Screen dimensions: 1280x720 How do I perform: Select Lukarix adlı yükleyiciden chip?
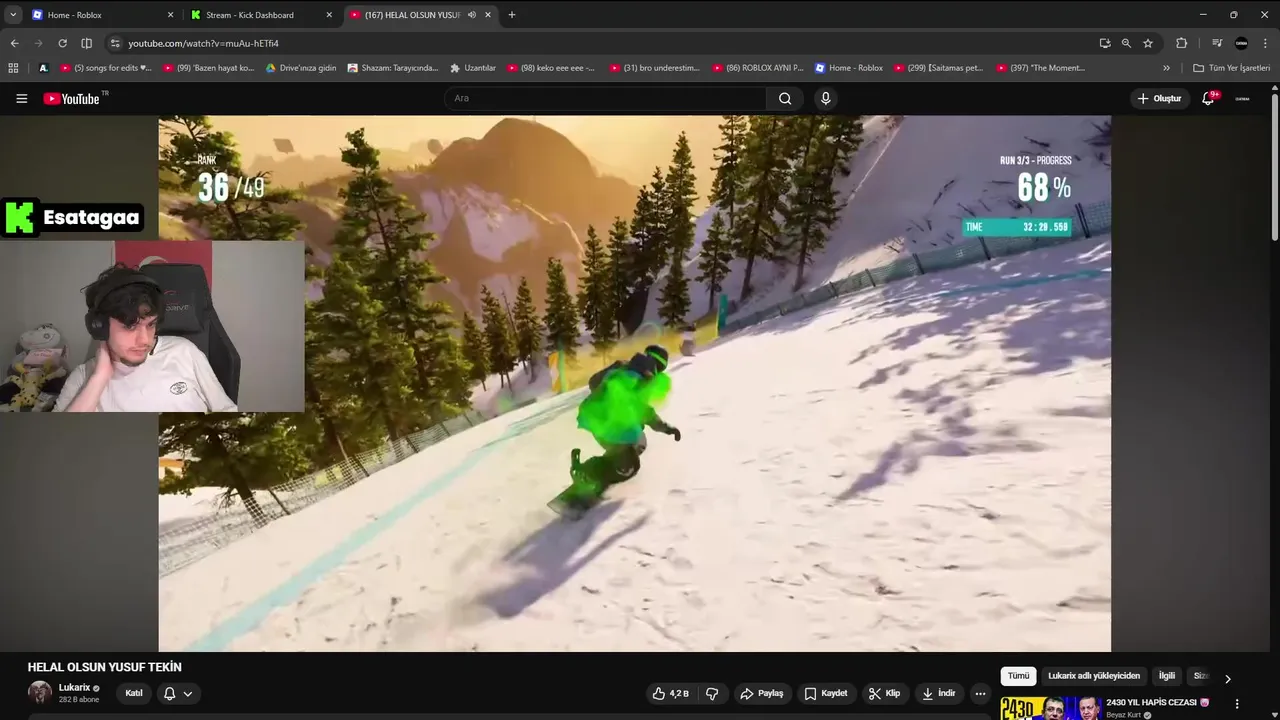[x=1094, y=676]
